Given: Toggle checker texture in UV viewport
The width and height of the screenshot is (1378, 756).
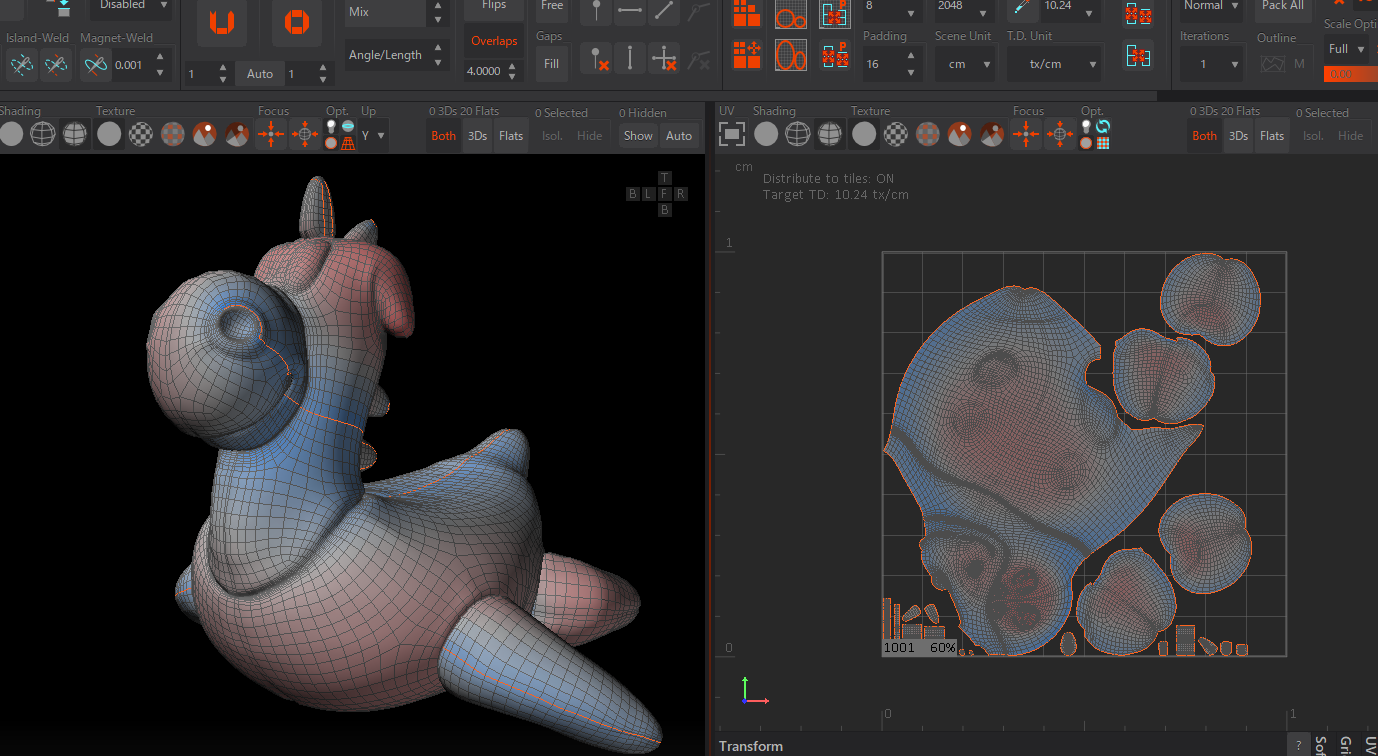Looking at the screenshot, I should coord(896,134).
